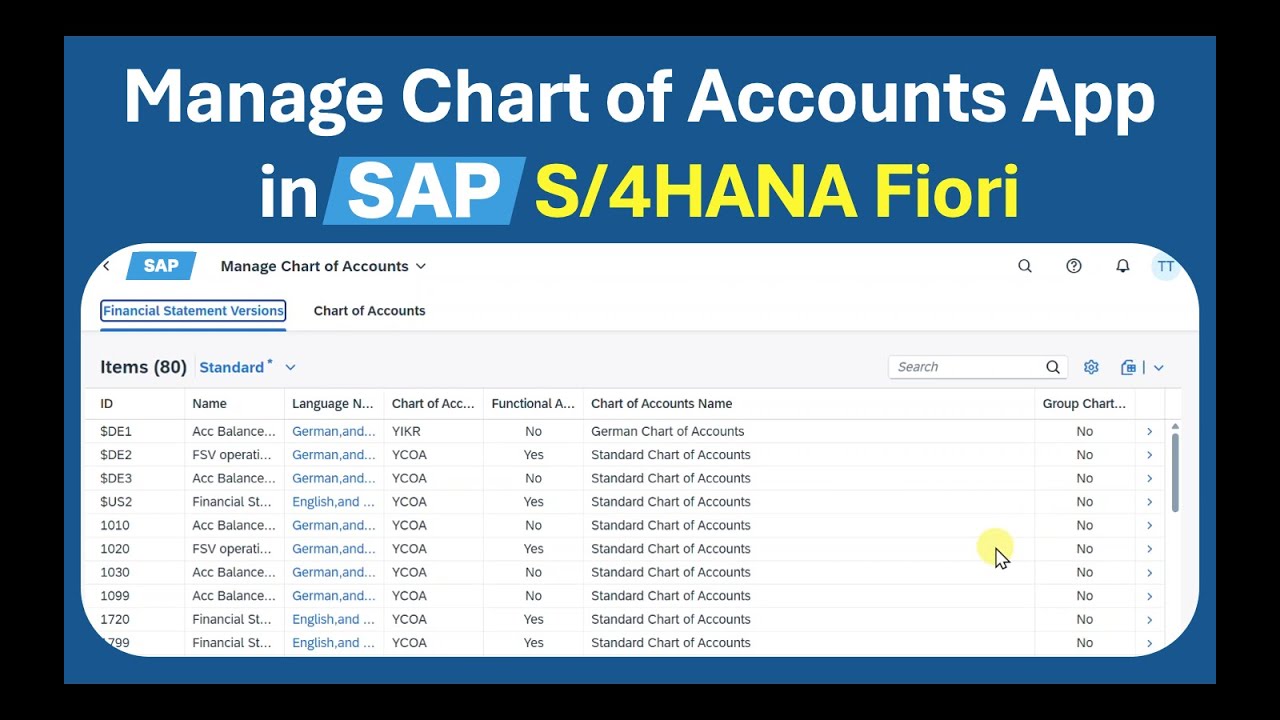Click the language link in row 1099
The width and height of the screenshot is (1280, 720).
[334, 596]
